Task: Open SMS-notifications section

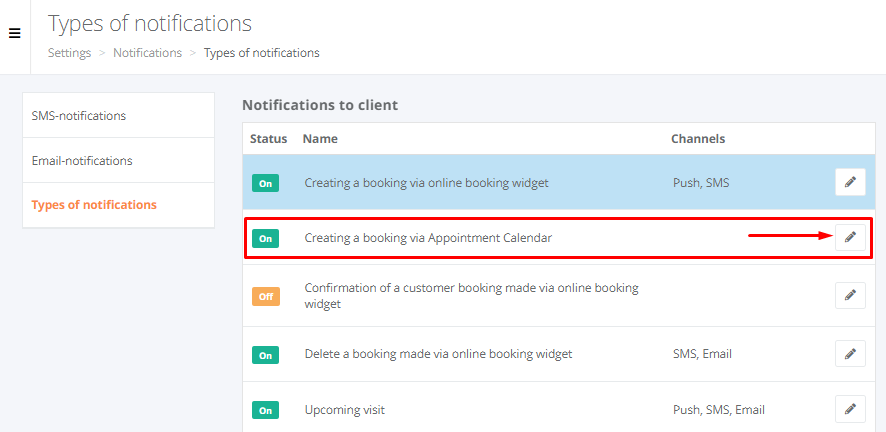Action: [x=119, y=115]
